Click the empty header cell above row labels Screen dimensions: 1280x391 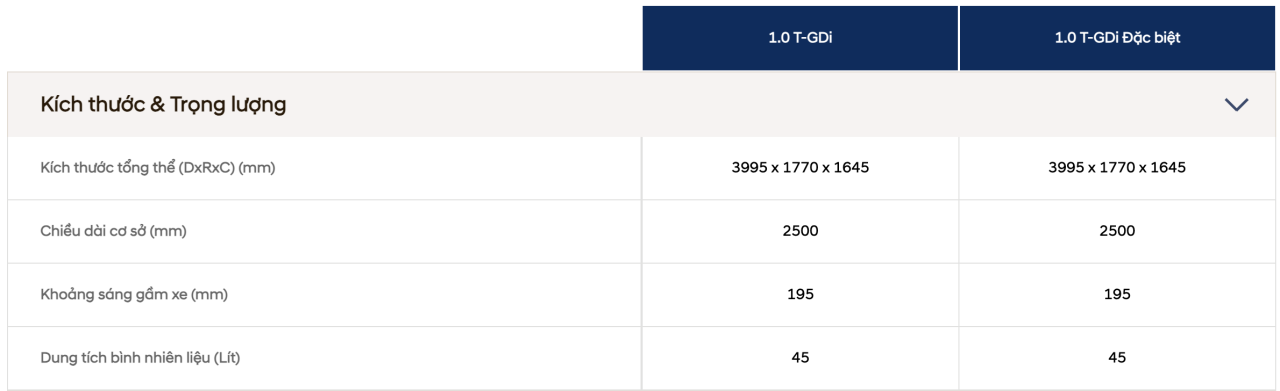(x=324, y=38)
